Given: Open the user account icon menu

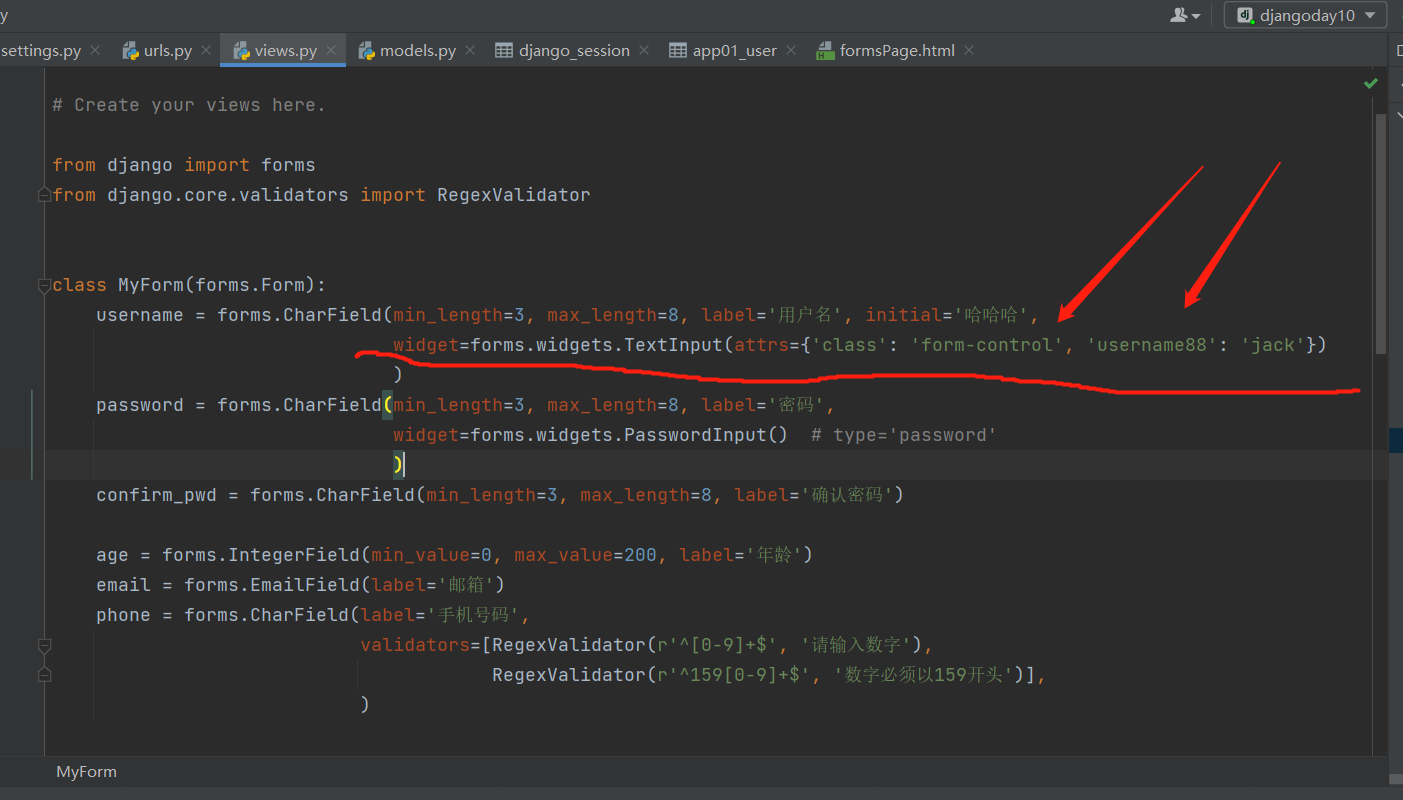Looking at the screenshot, I should coord(1185,15).
